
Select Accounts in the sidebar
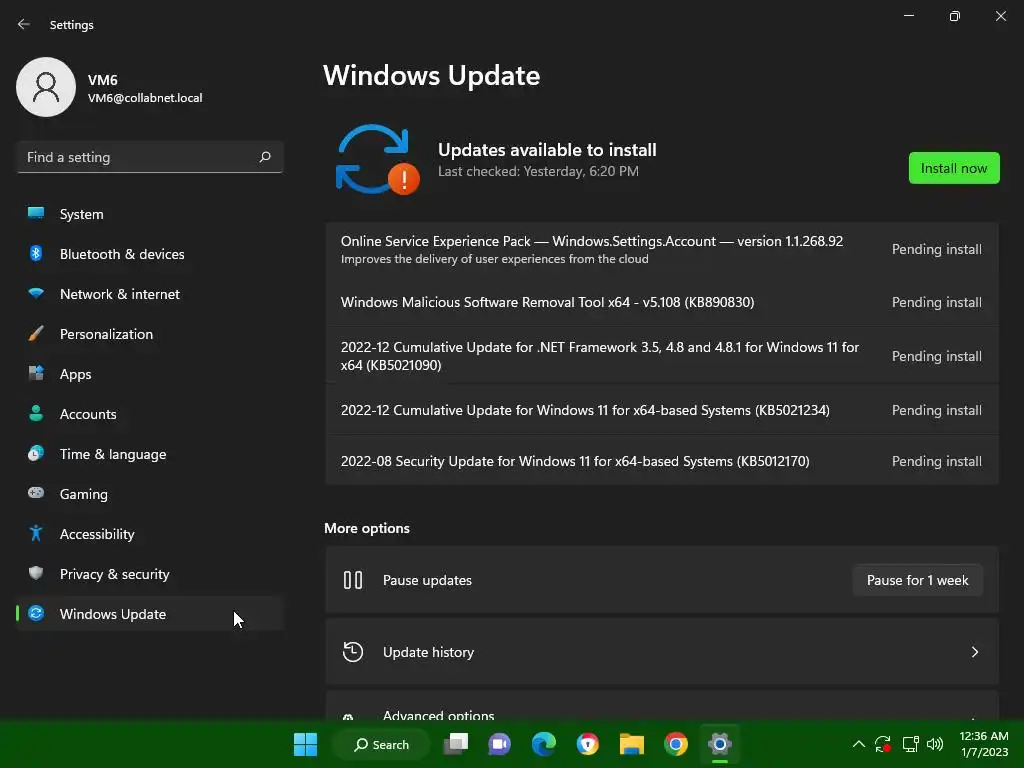click(150, 414)
